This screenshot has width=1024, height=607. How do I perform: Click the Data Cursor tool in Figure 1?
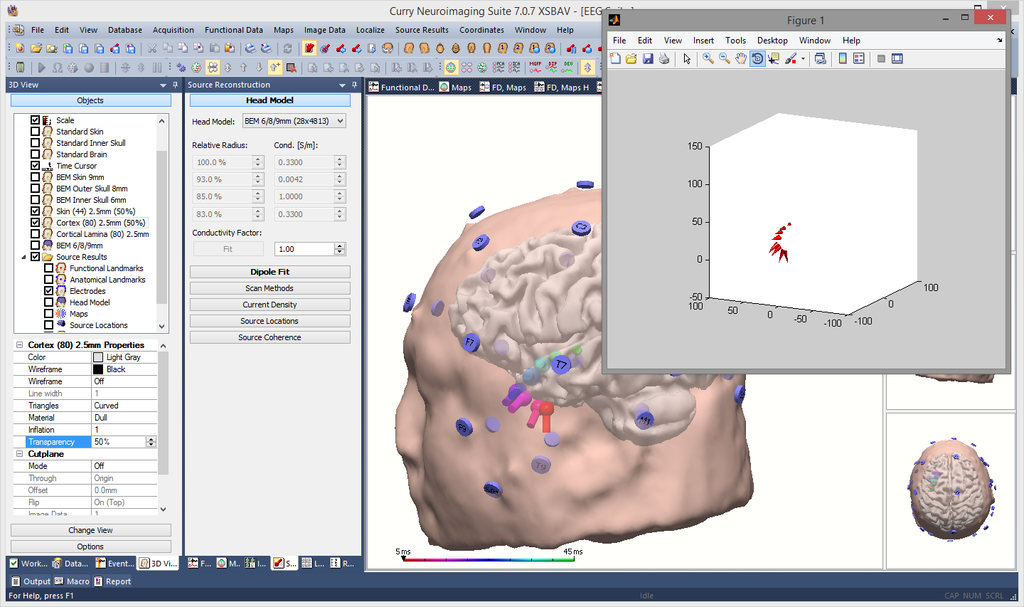coord(774,59)
